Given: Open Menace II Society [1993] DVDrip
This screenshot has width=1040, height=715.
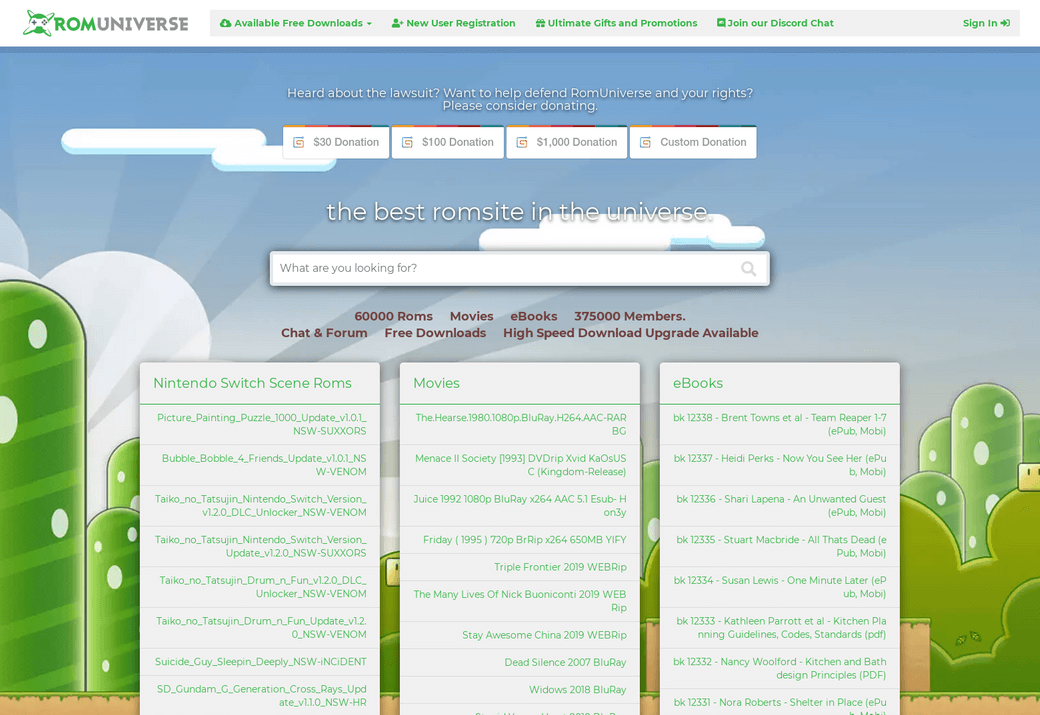Looking at the screenshot, I should pos(520,465).
